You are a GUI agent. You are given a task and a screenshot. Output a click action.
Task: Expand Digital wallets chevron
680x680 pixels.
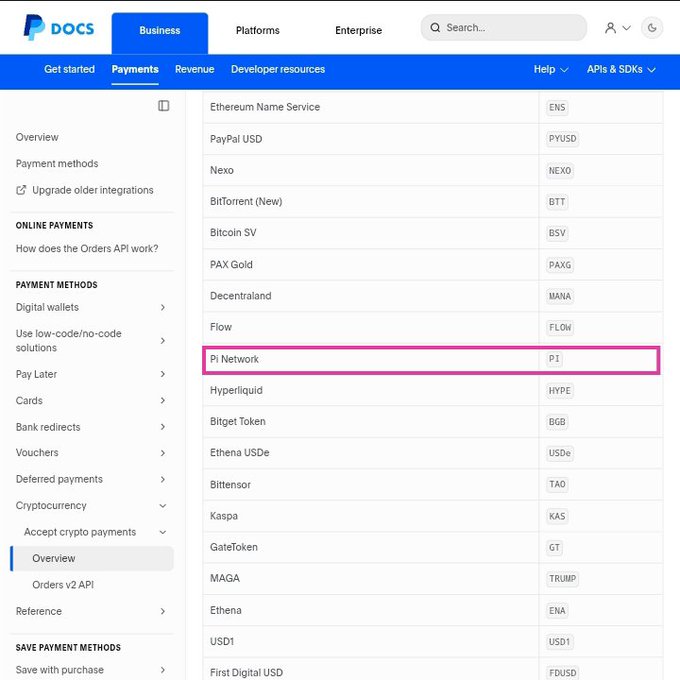(163, 307)
